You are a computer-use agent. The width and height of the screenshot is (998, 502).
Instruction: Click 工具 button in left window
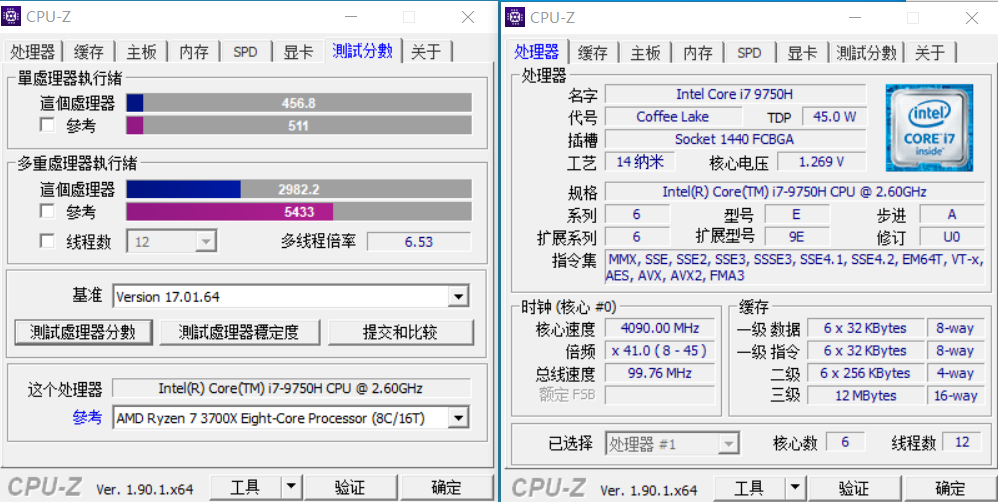click(x=245, y=487)
